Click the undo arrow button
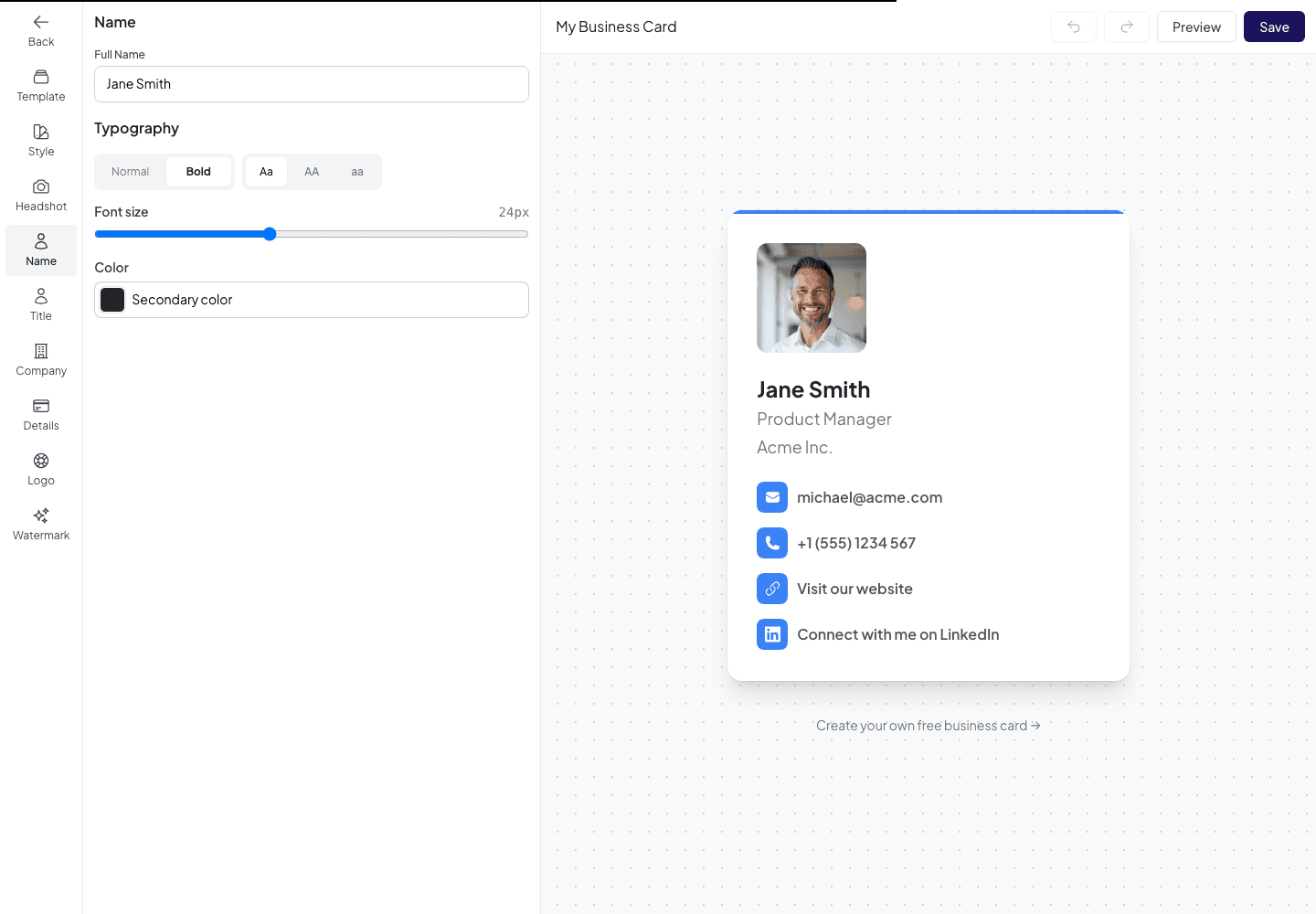The height and width of the screenshot is (914, 1316). coord(1074,27)
